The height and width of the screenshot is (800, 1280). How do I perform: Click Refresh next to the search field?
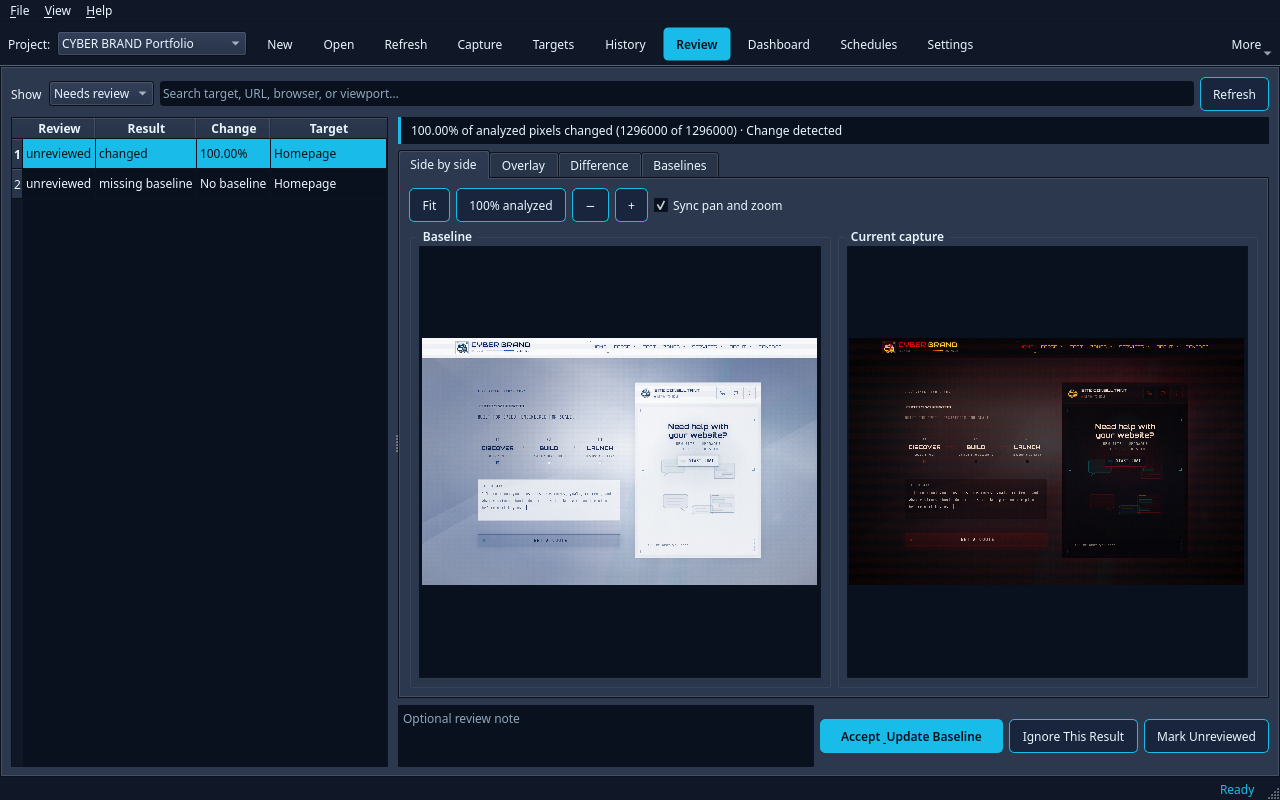(1234, 94)
